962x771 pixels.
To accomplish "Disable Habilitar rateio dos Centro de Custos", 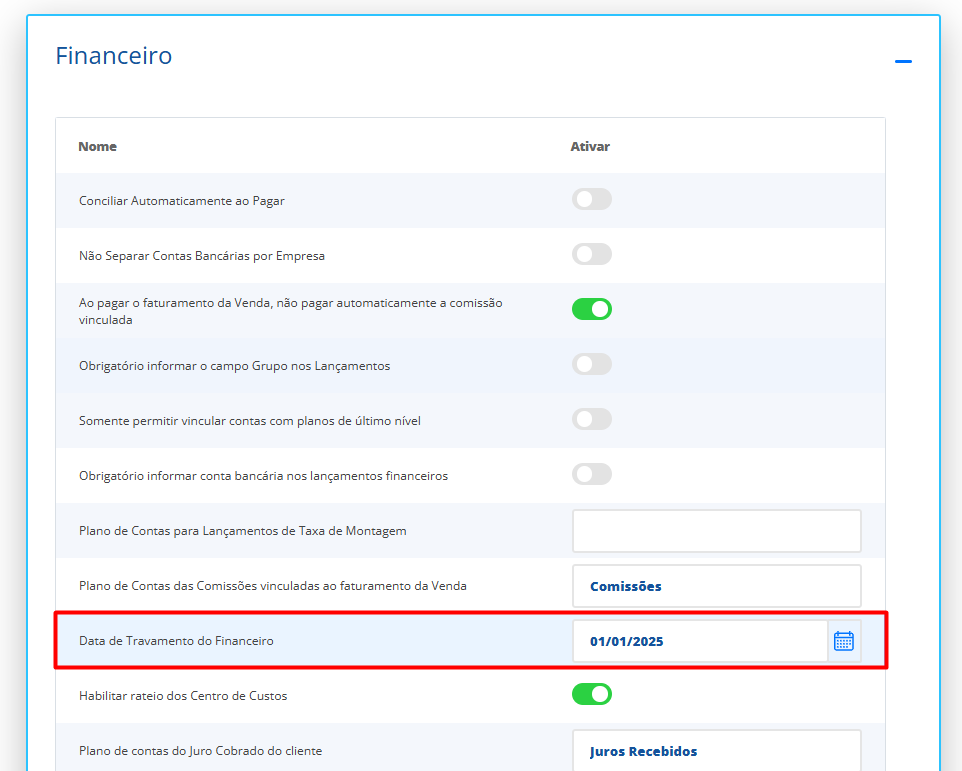I will 591,694.
